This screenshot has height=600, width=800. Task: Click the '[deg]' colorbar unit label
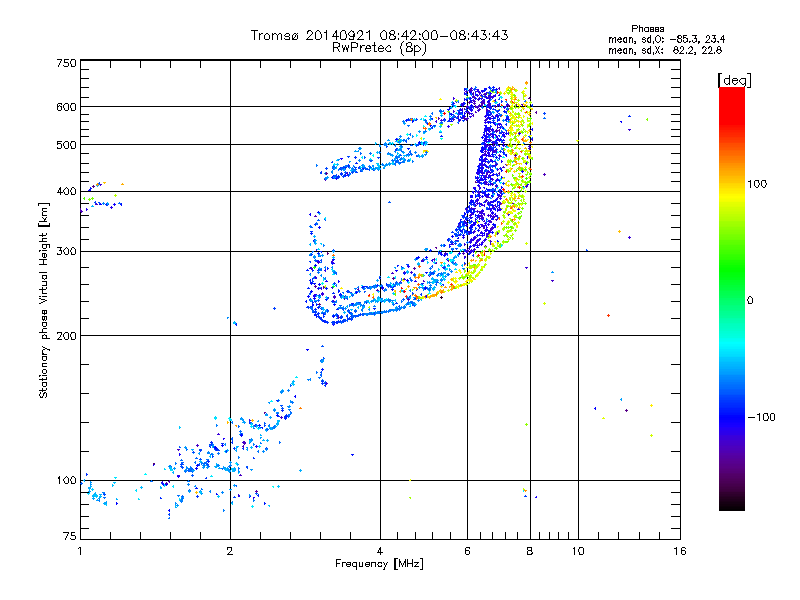point(734,80)
